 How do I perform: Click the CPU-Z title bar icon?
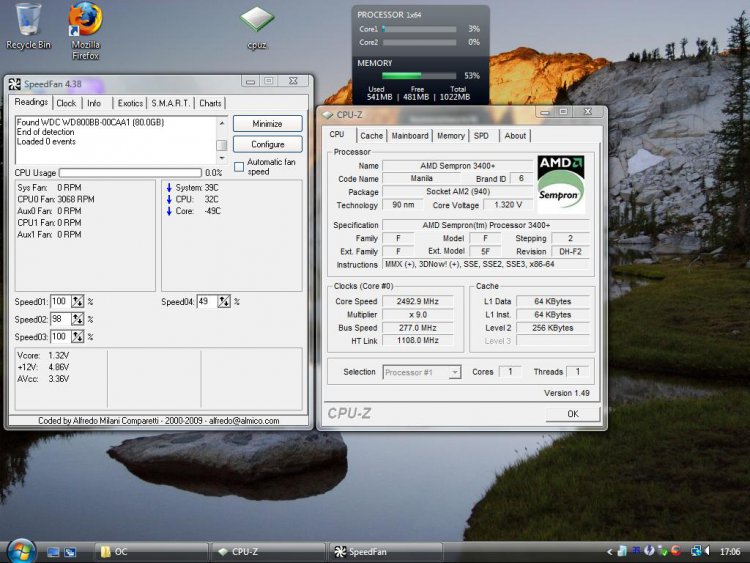[328, 115]
